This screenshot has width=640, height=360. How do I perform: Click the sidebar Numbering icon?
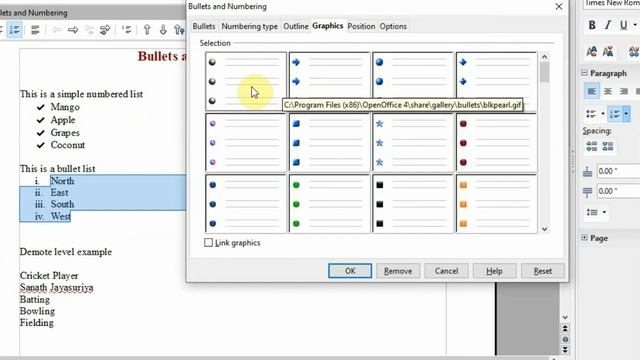coord(615,114)
